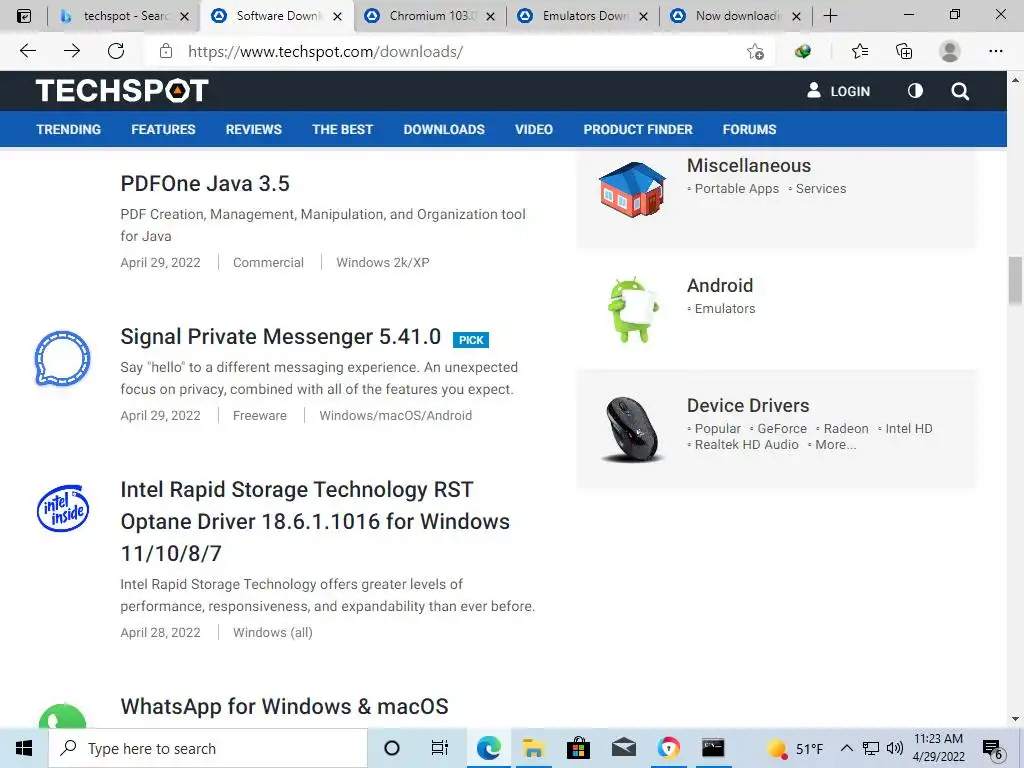Screen dimensions: 1024x768
Task: Click the taskbar search box
Action: 208,748
